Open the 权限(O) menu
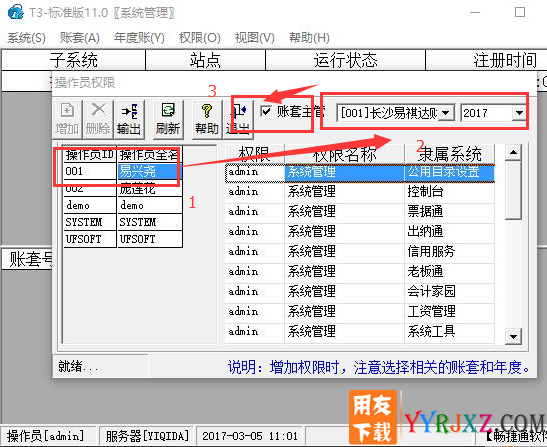The height and width of the screenshot is (447, 547). click(x=200, y=38)
